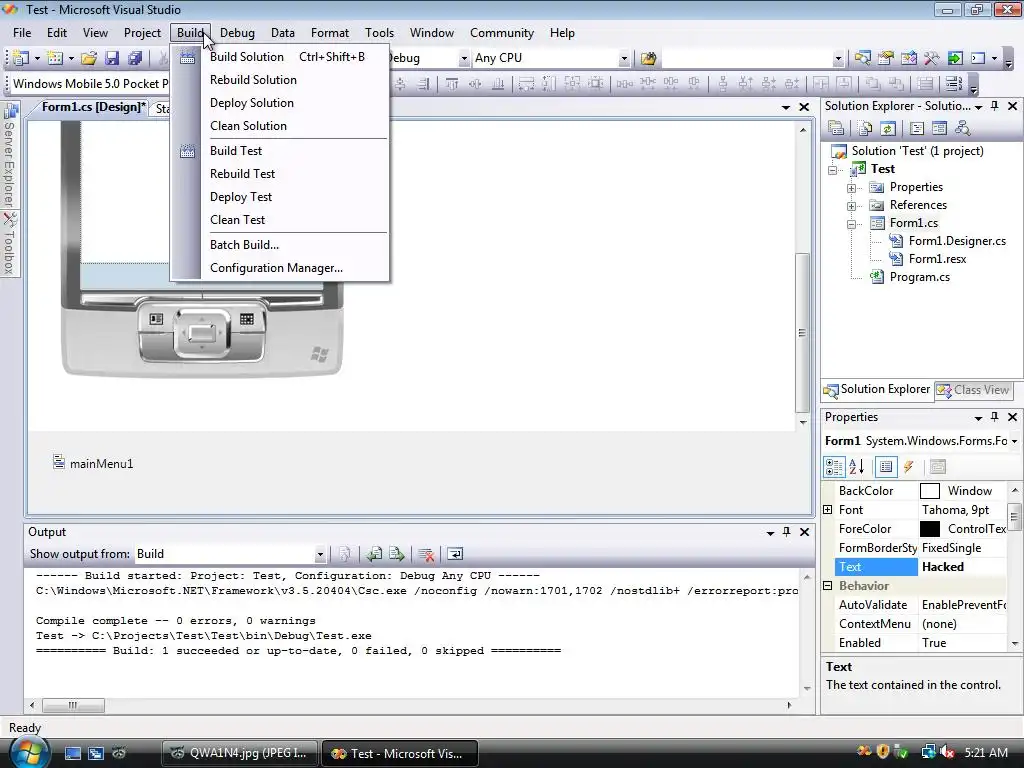Click the Save floppy disk icon
The image size is (1024, 768).
[x=112, y=58]
